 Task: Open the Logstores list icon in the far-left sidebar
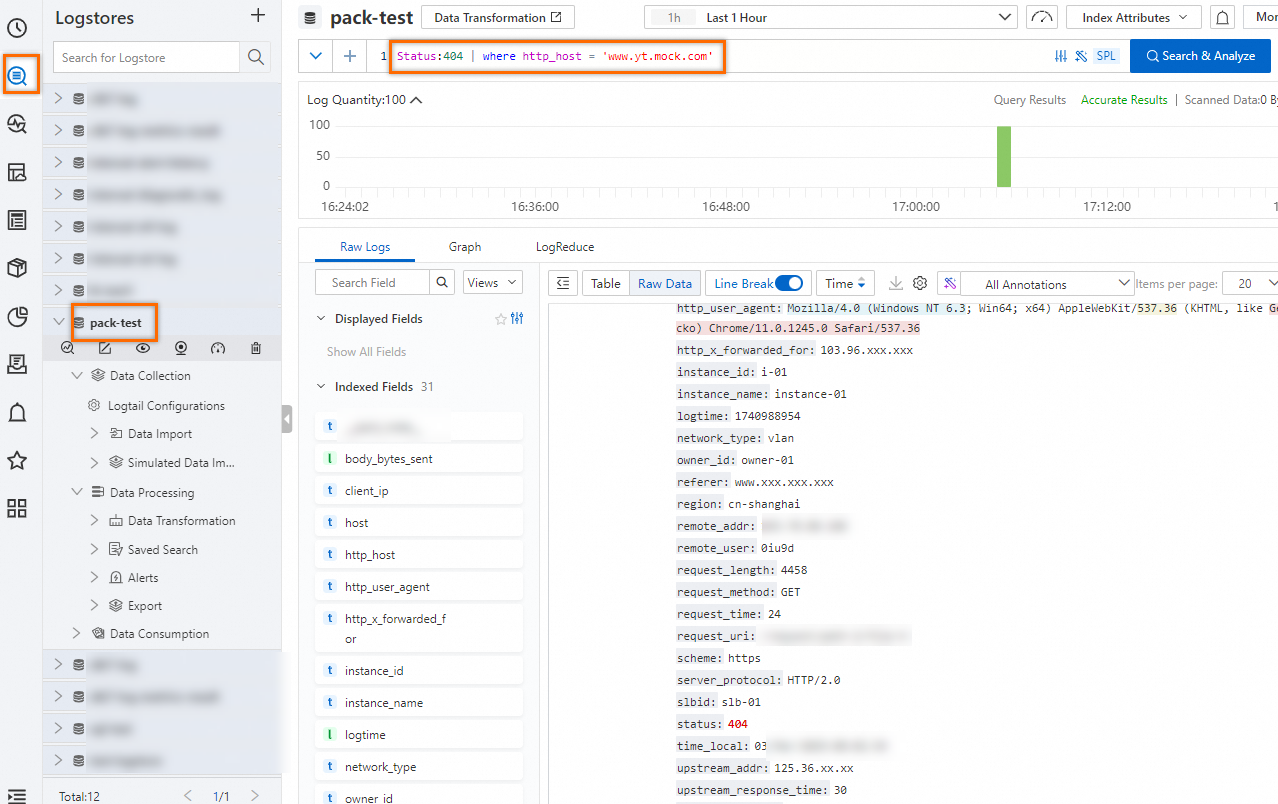[x=17, y=75]
